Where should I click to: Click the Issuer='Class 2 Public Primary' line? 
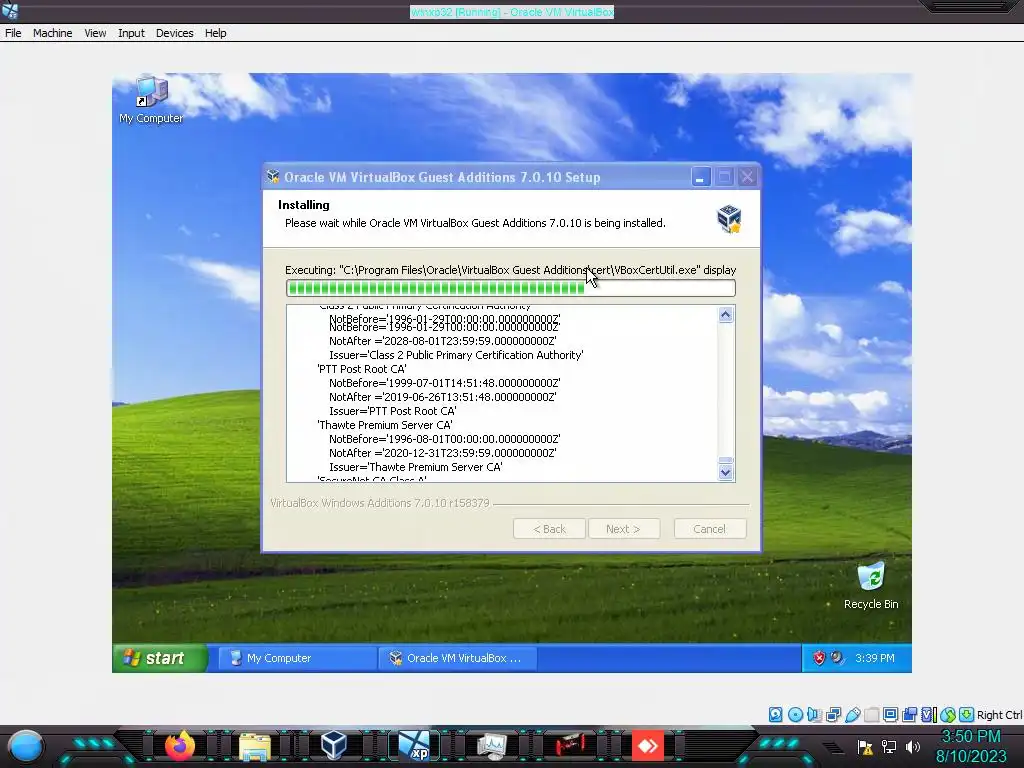tap(456, 355)
